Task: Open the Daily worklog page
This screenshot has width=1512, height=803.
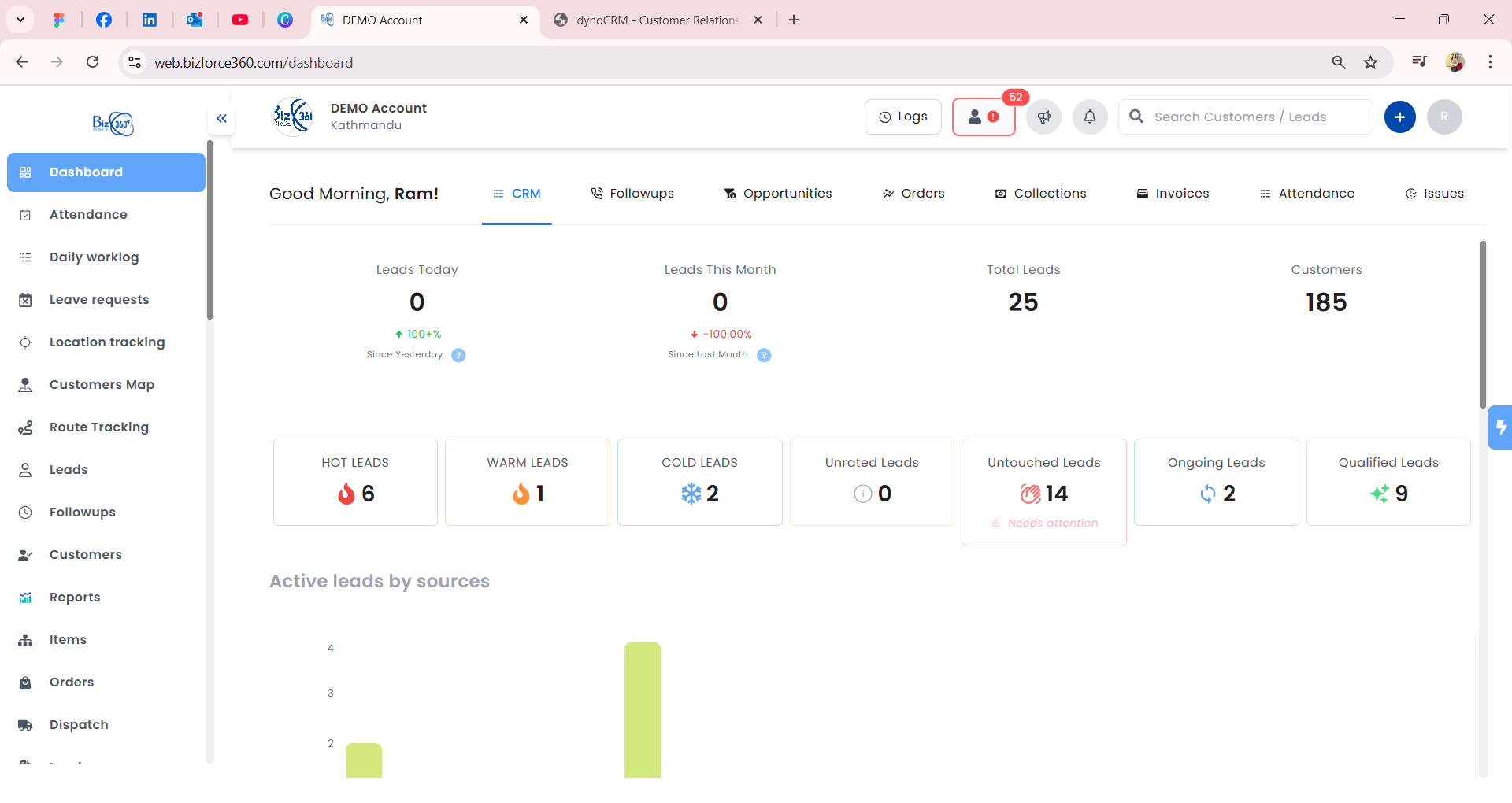Action: (94, 257)
